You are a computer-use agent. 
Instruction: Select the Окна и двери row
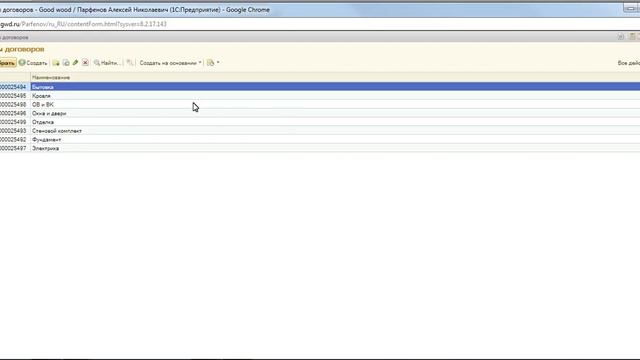tap(335, 113)
